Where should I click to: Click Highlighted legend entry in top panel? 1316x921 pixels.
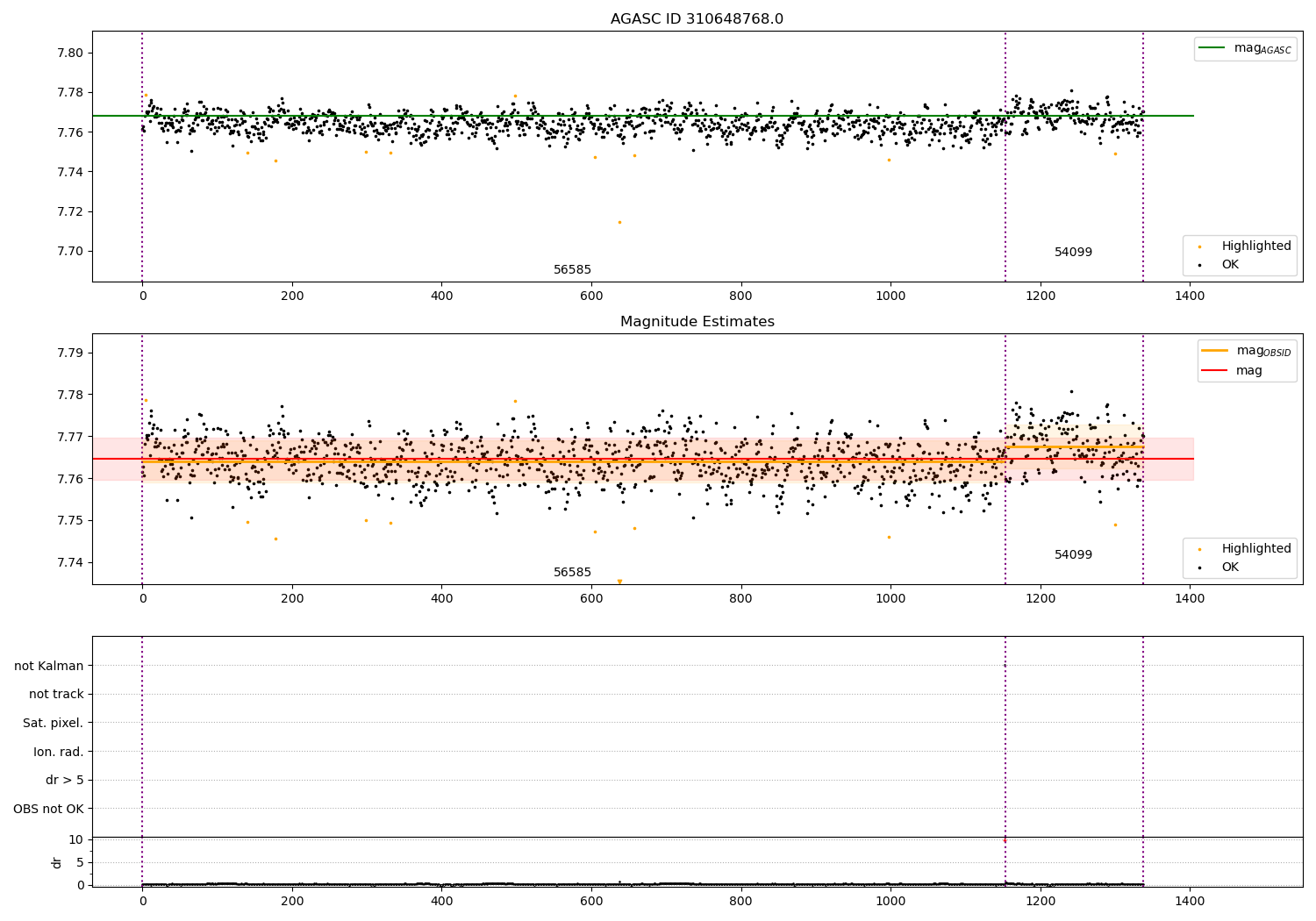1245,246
